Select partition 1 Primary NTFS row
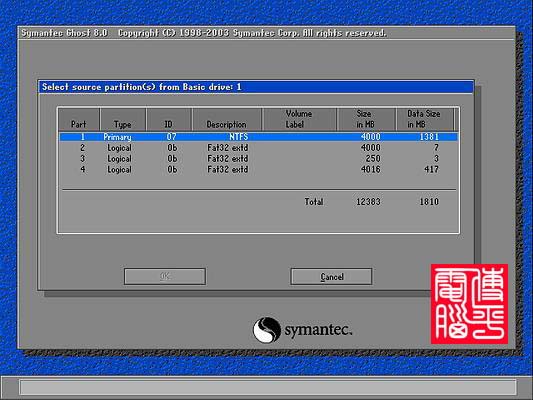533x400 pixels. click(x=259, y=137)
